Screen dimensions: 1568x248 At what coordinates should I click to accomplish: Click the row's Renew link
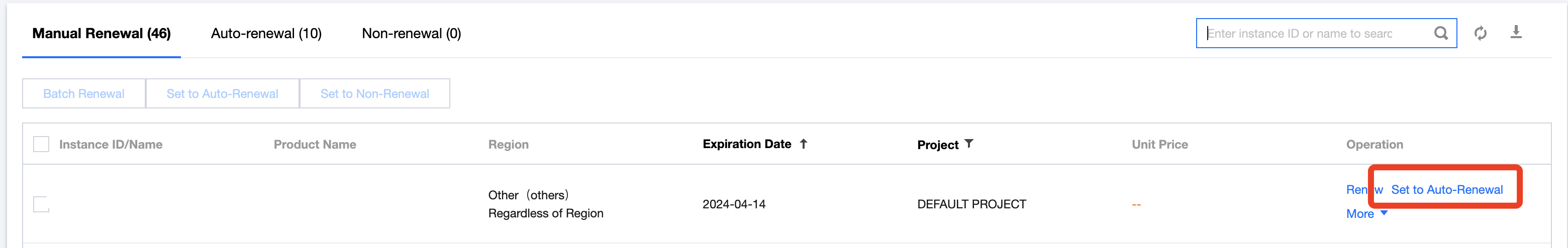[1357, 190]
